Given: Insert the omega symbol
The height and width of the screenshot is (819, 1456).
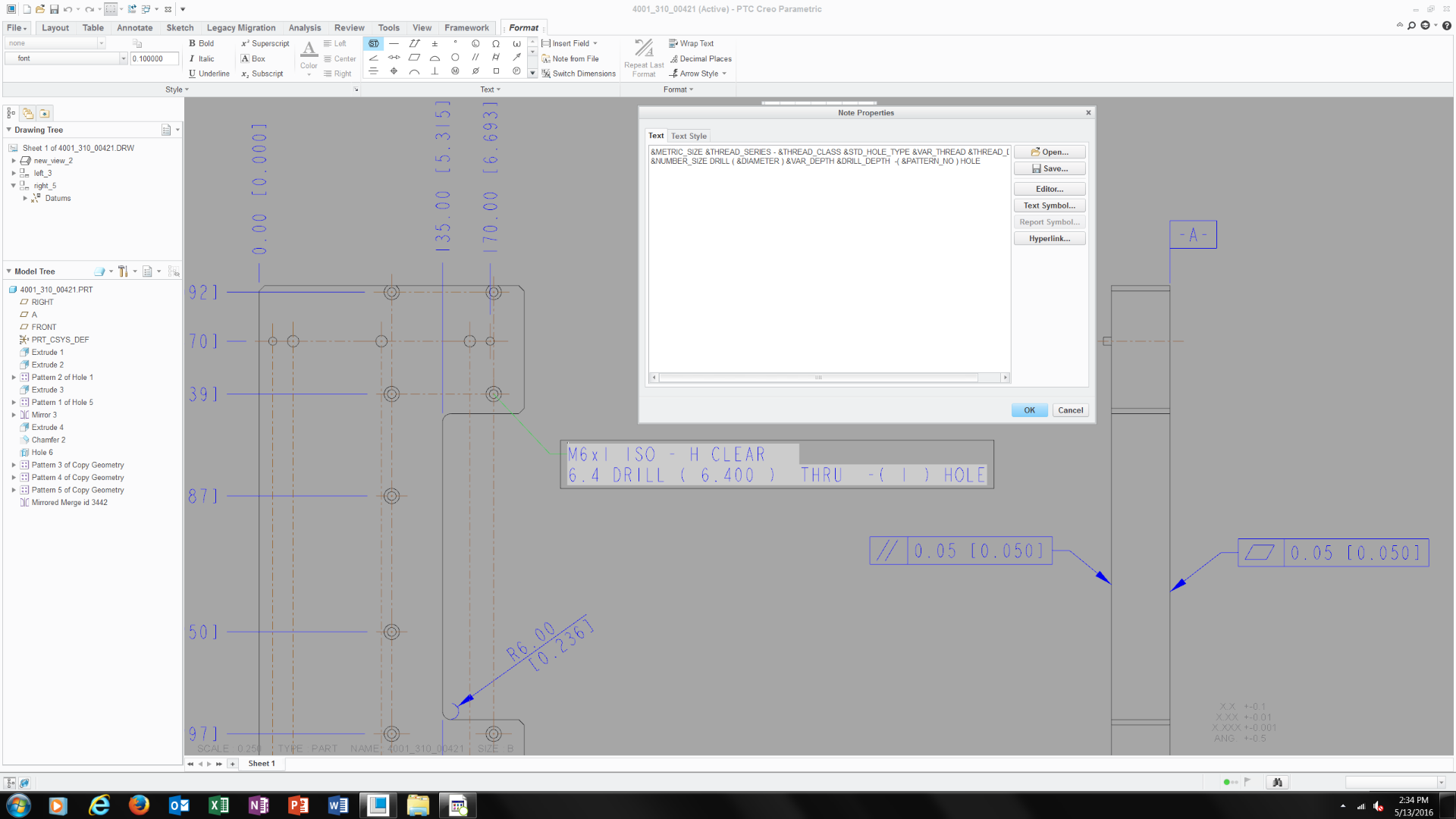Looking at the screenshot, I should pos(496,43).
